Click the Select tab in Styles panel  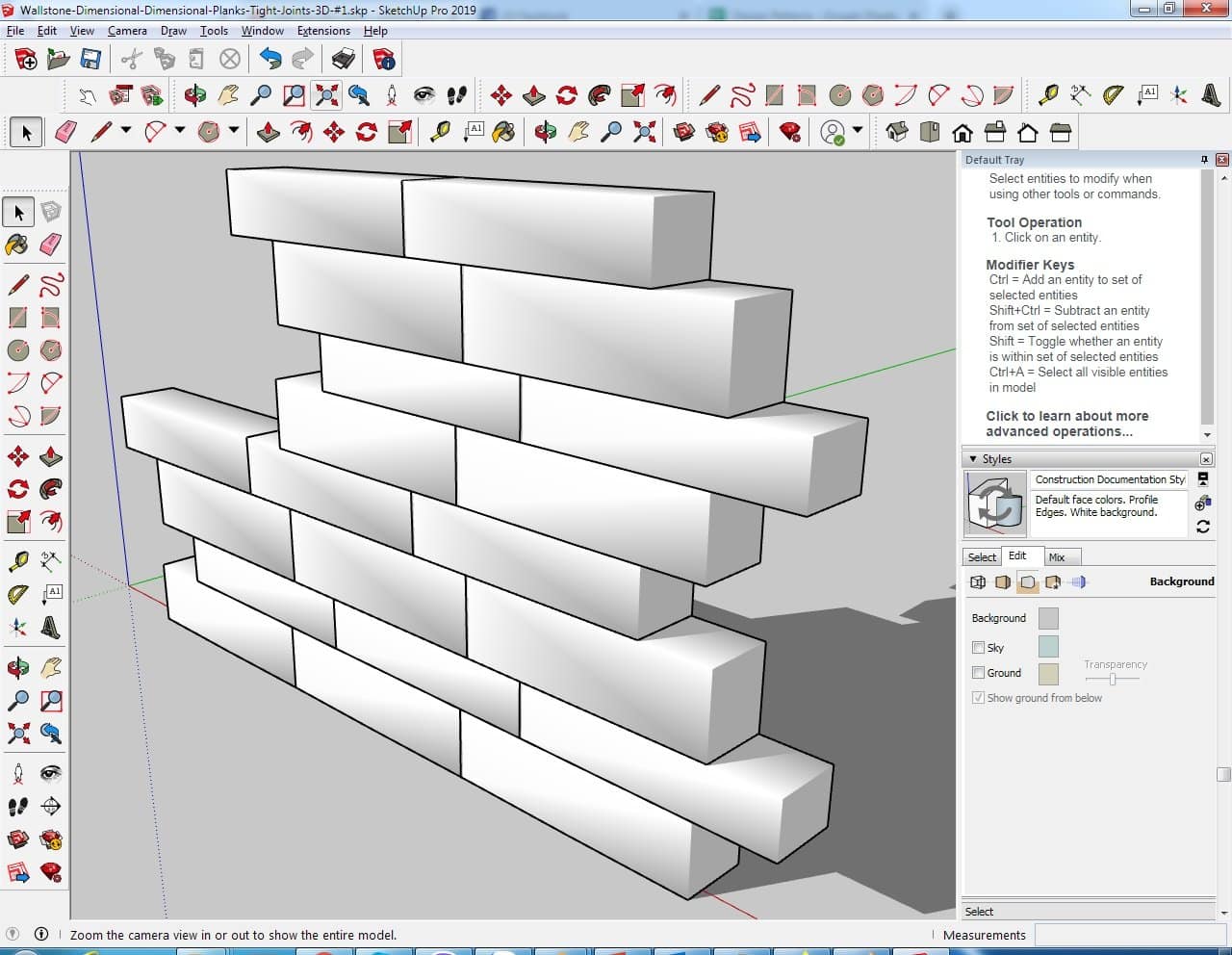(982, 557)
